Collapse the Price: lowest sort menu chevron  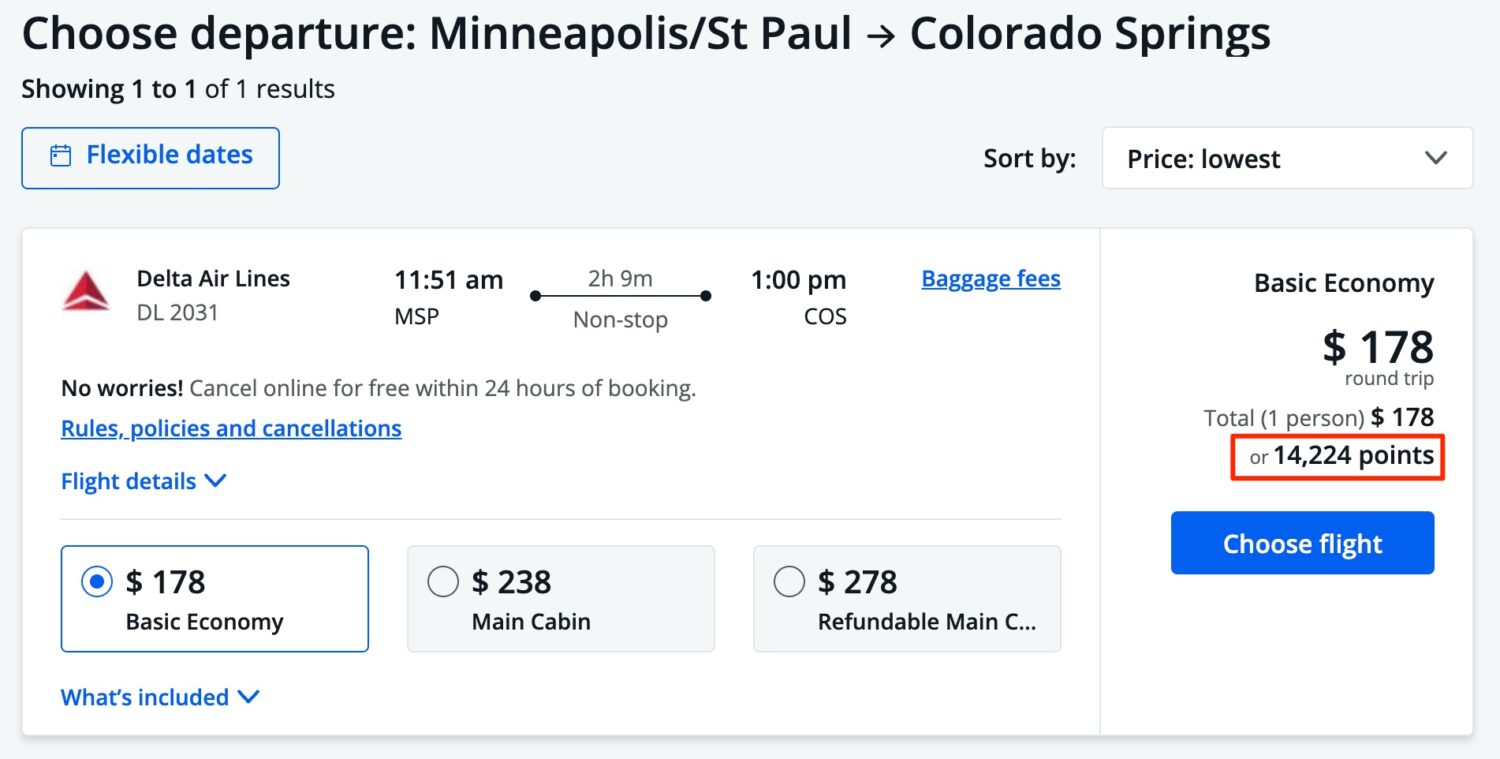tap(1437, 158)
